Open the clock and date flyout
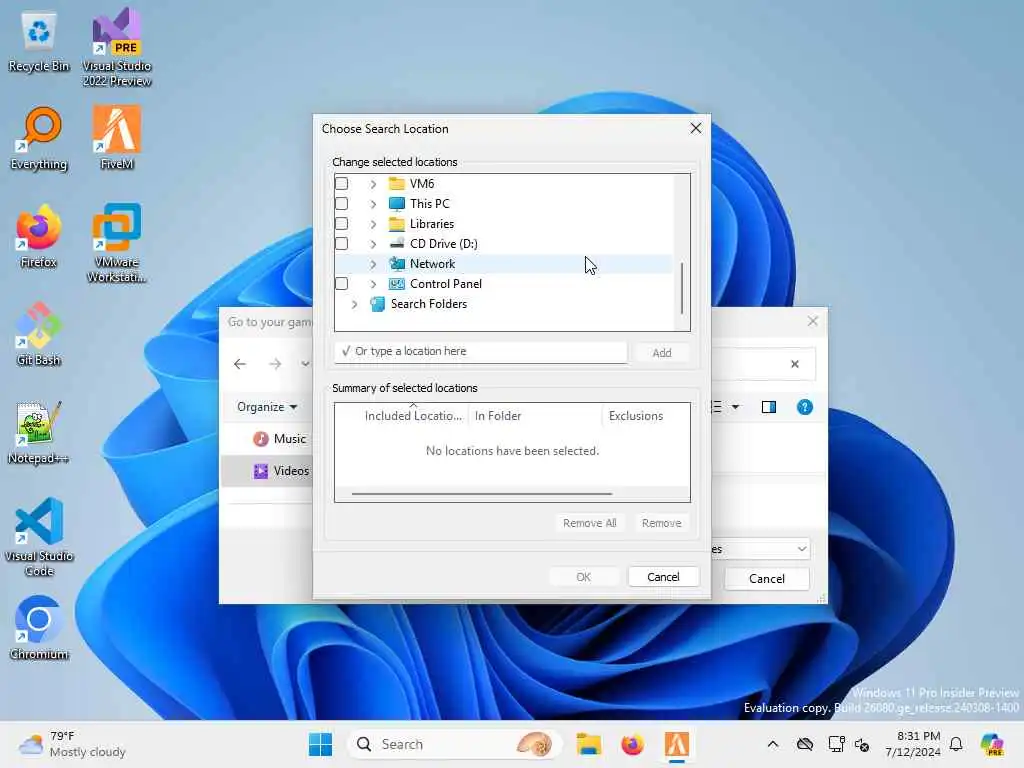This screenshot has height=768, width=1024. pyautogui.click(x=912, y=744)
